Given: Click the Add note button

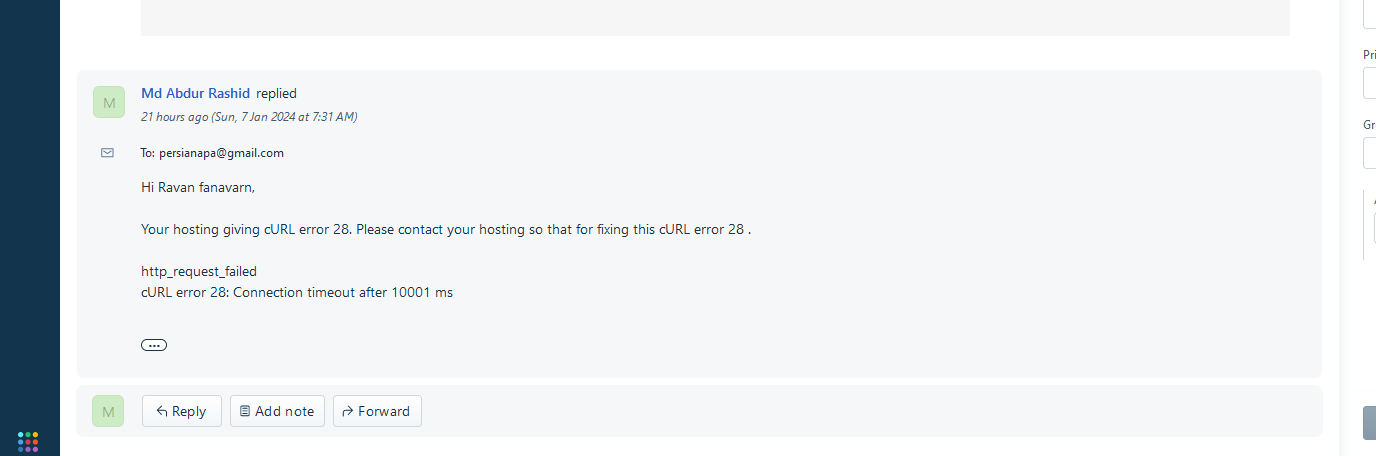Looking at the screenshot, I should tap(277, 411).
